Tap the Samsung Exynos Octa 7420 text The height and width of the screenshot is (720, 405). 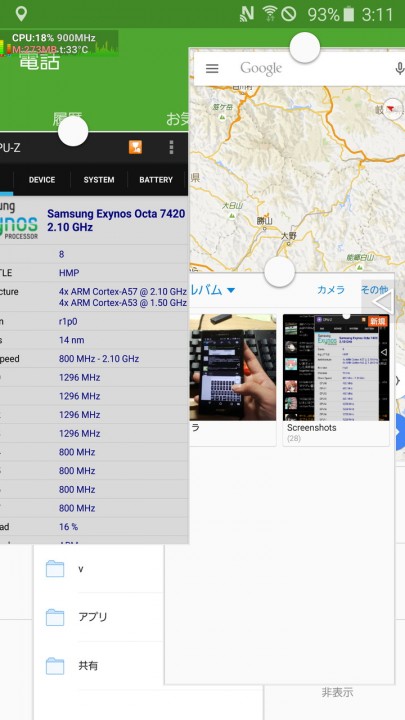pyautogui.click(x=116, y=214)
